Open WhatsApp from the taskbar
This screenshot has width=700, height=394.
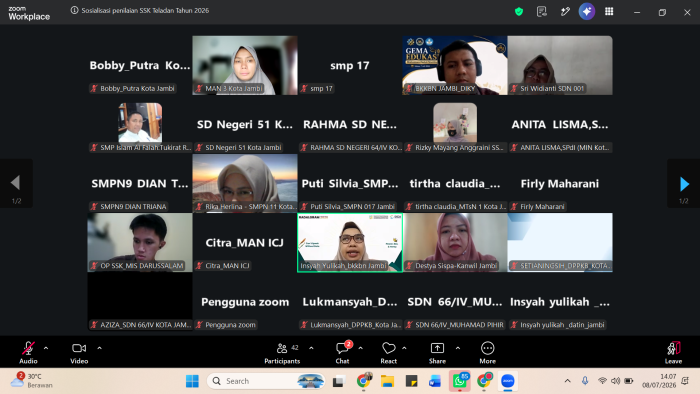[x=459, y=381]
